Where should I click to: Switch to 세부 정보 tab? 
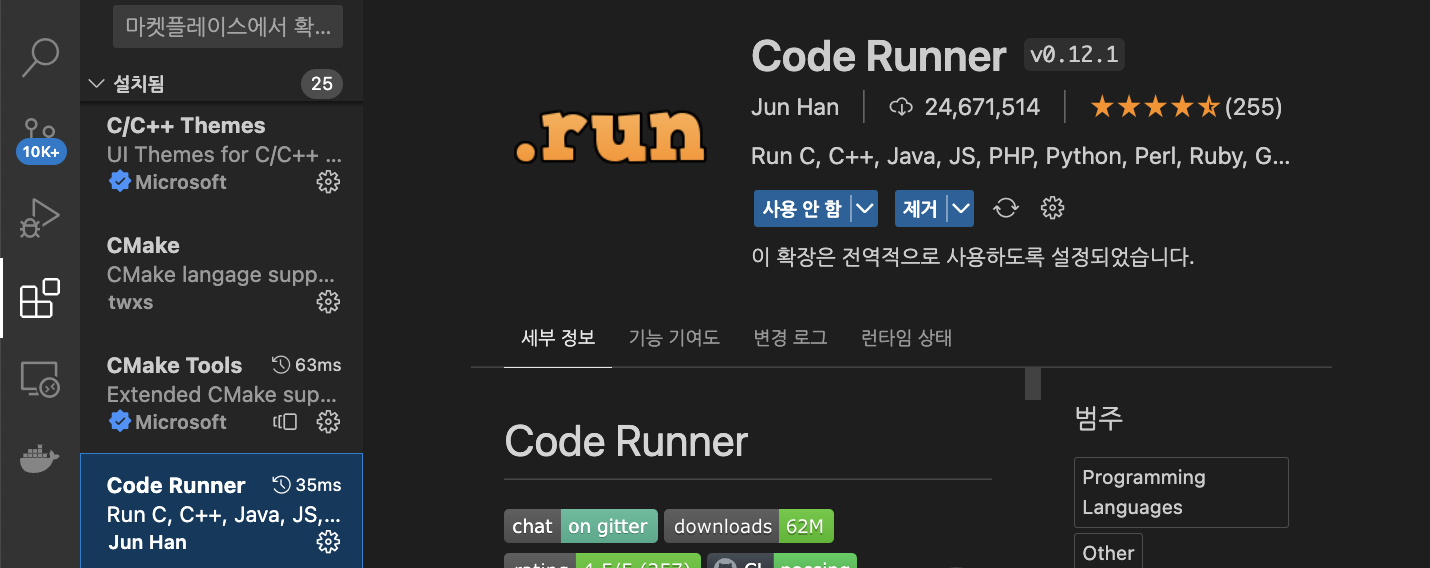click(558, 338)
